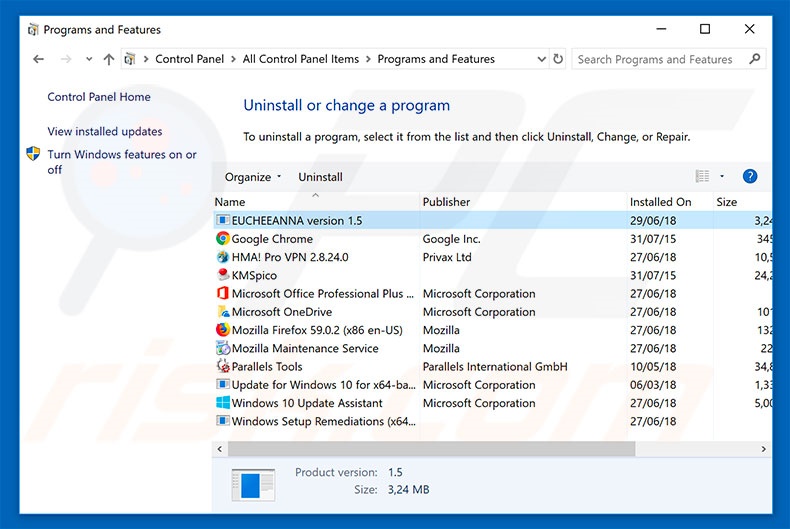Sort programs by Installed On column

(x=670, y=202)
